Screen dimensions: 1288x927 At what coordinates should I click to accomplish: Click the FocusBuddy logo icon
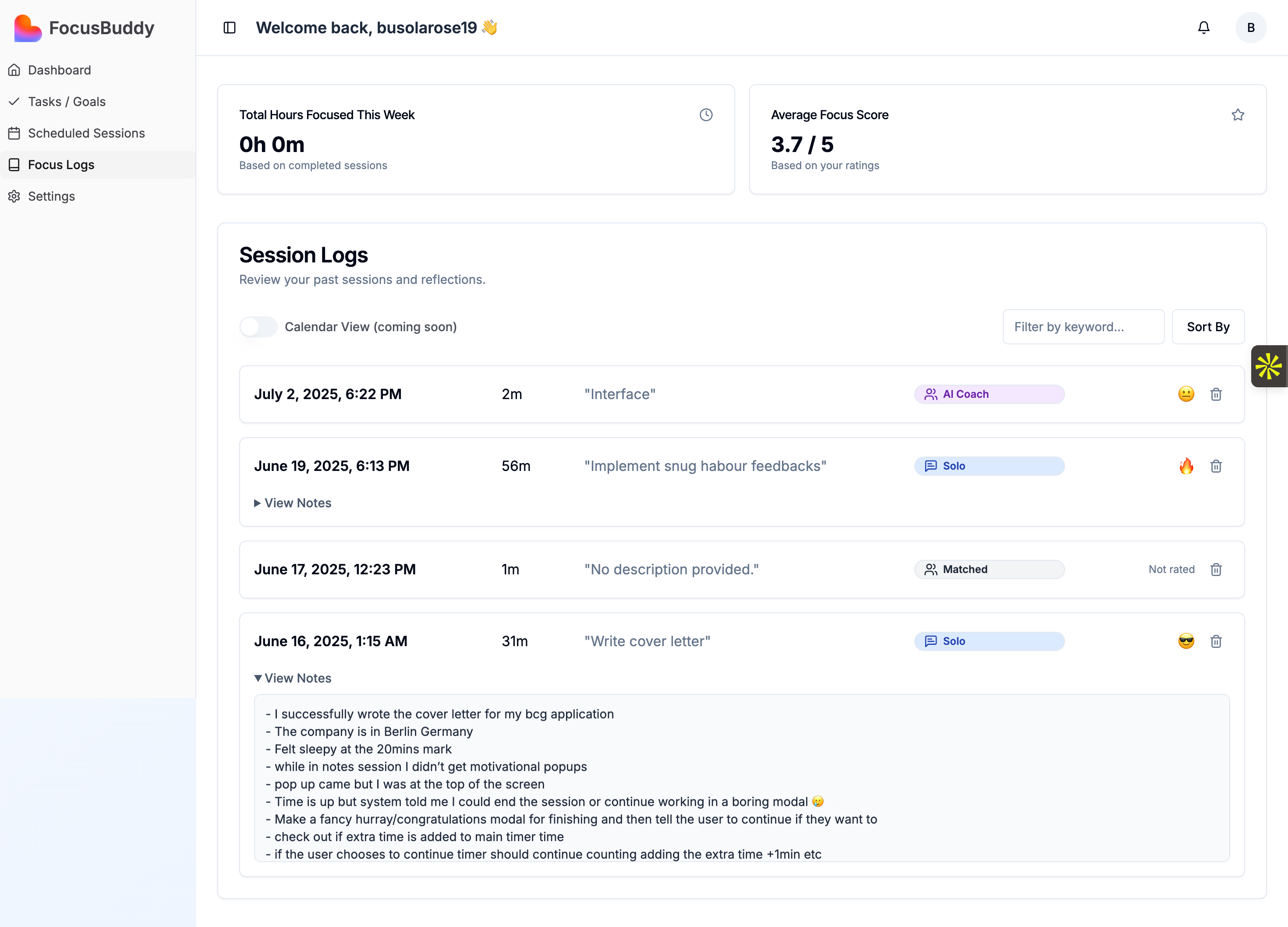[x=27, y=28]
